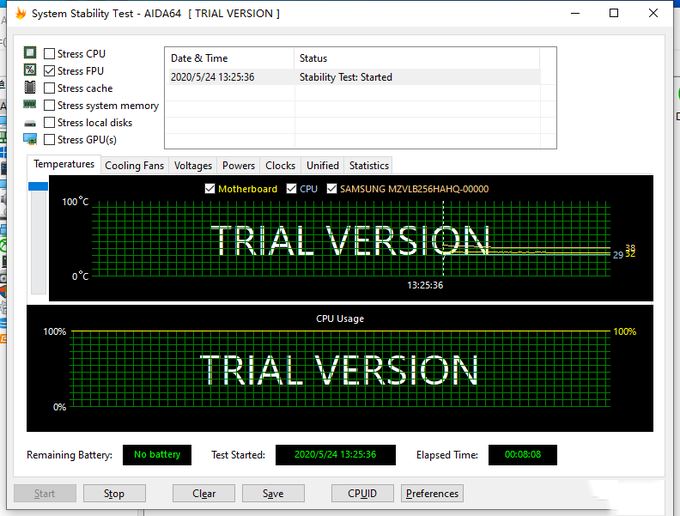This screenshot has height=516, width=680.
Task: Open the Voltages tab
Action: pyautogui.click(x=193, y=166)
